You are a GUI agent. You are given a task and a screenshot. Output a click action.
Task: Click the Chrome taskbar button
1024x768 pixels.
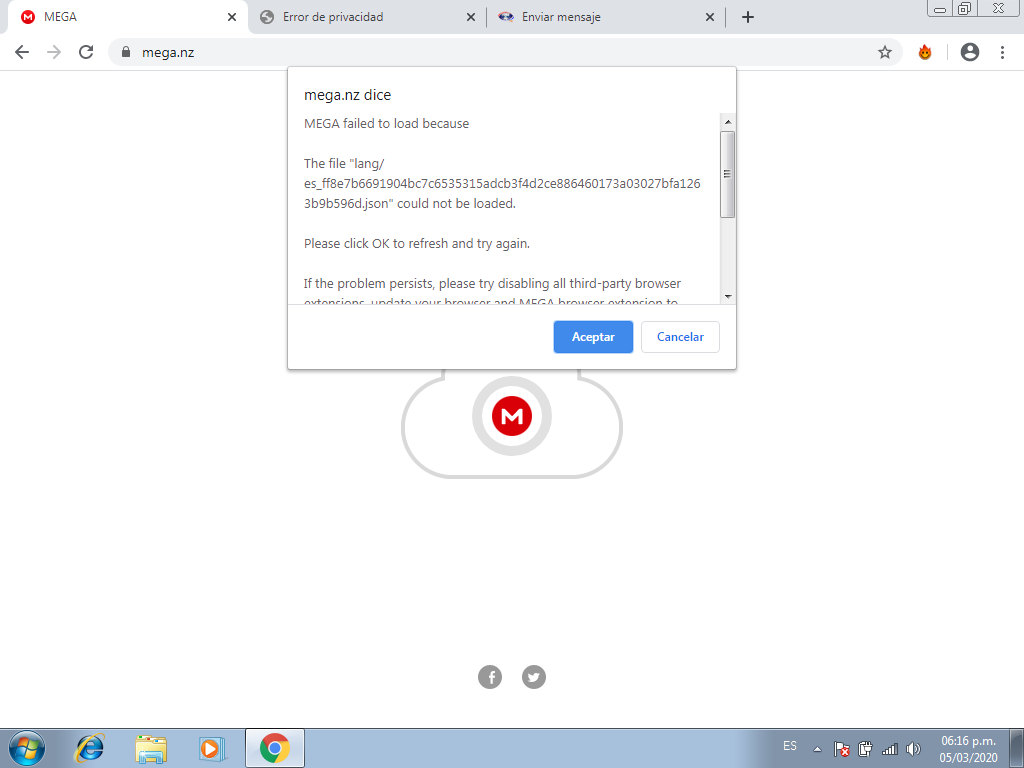point(275,748)
